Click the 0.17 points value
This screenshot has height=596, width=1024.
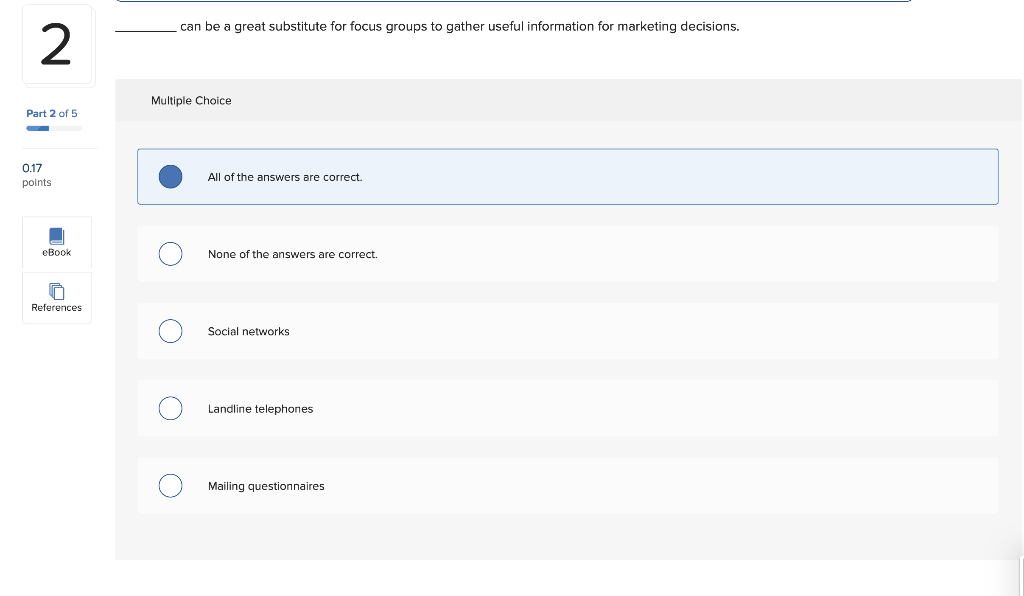point(32,169)
